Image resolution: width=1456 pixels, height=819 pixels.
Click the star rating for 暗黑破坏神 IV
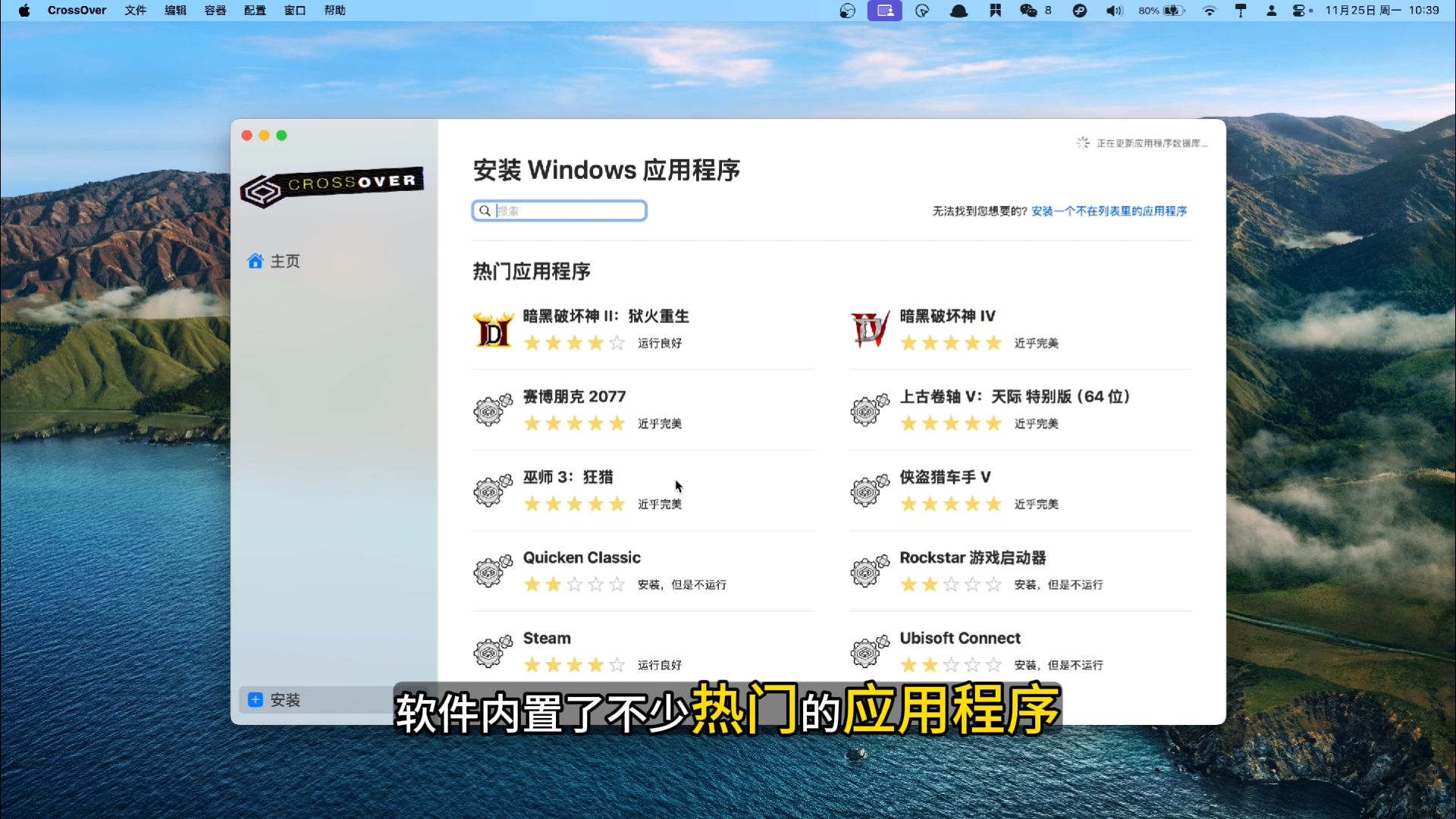click(x=951, y=344)
